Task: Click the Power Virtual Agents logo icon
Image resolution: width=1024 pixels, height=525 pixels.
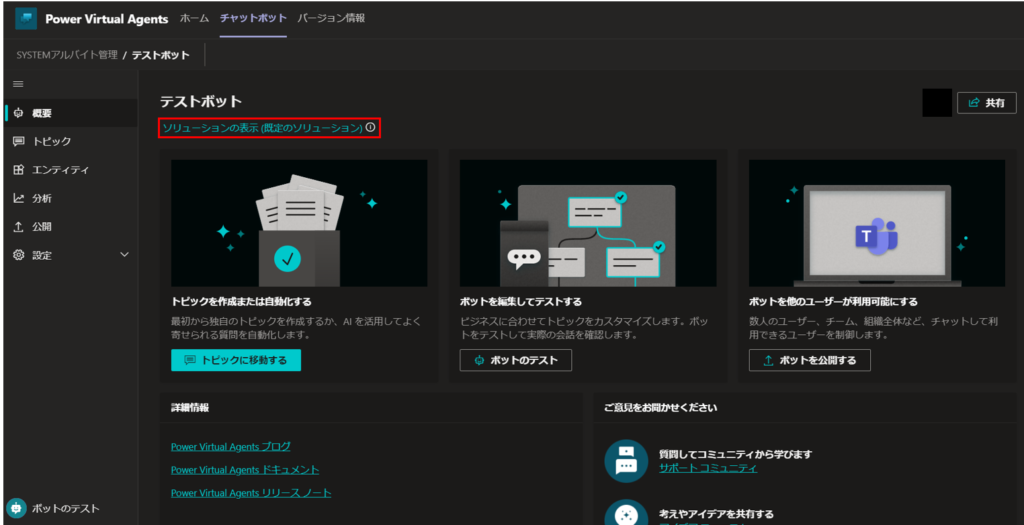Action: tap(26, 19)
